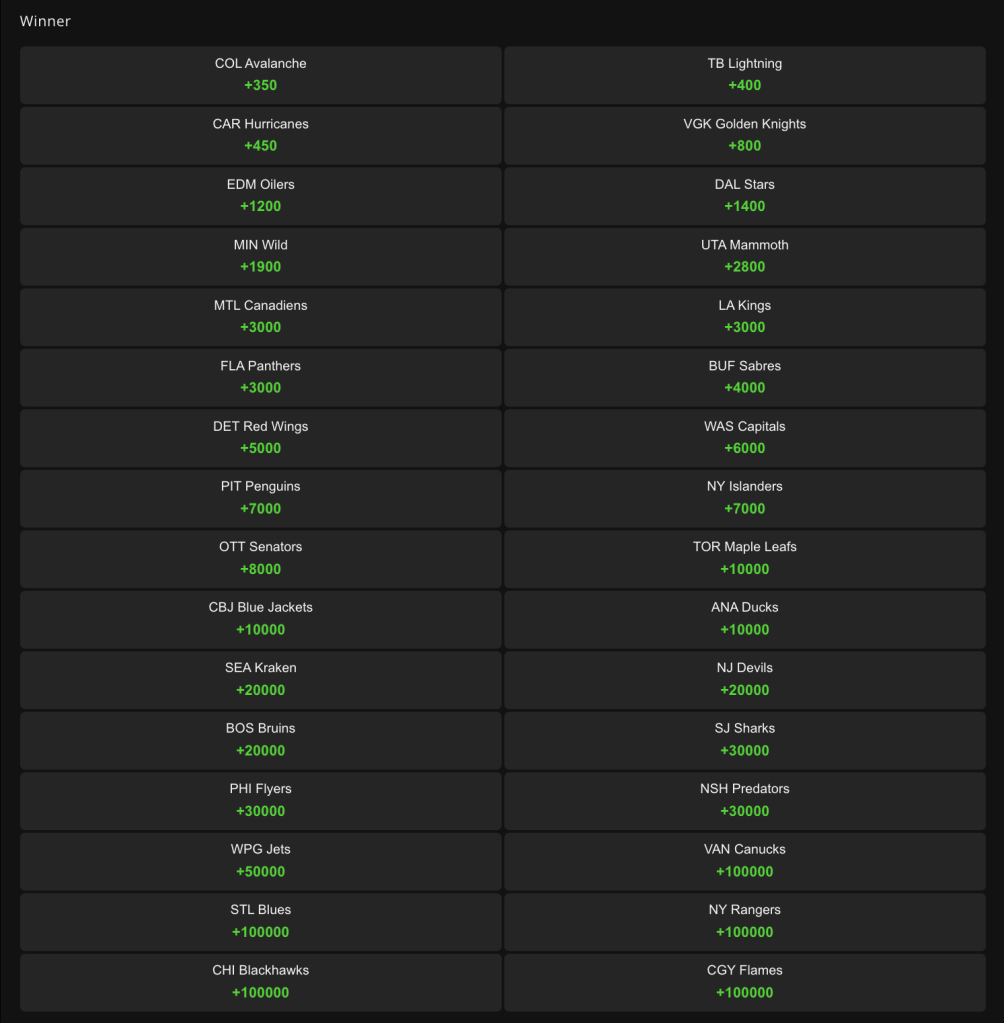Choose BUF Sabres at +4000
The image size is (1004, 1023).
744,378
